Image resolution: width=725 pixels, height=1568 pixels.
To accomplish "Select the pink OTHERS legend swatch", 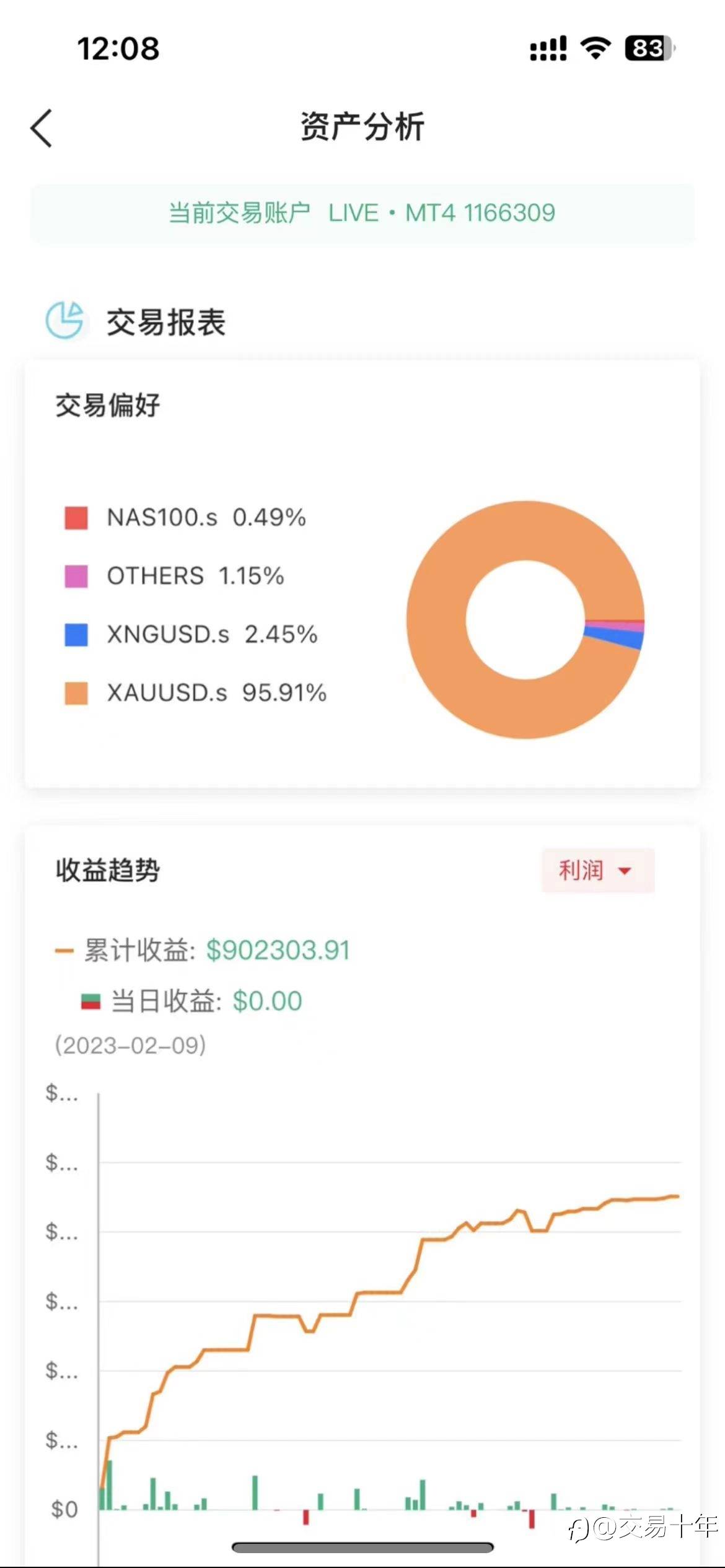I will 76,576.
